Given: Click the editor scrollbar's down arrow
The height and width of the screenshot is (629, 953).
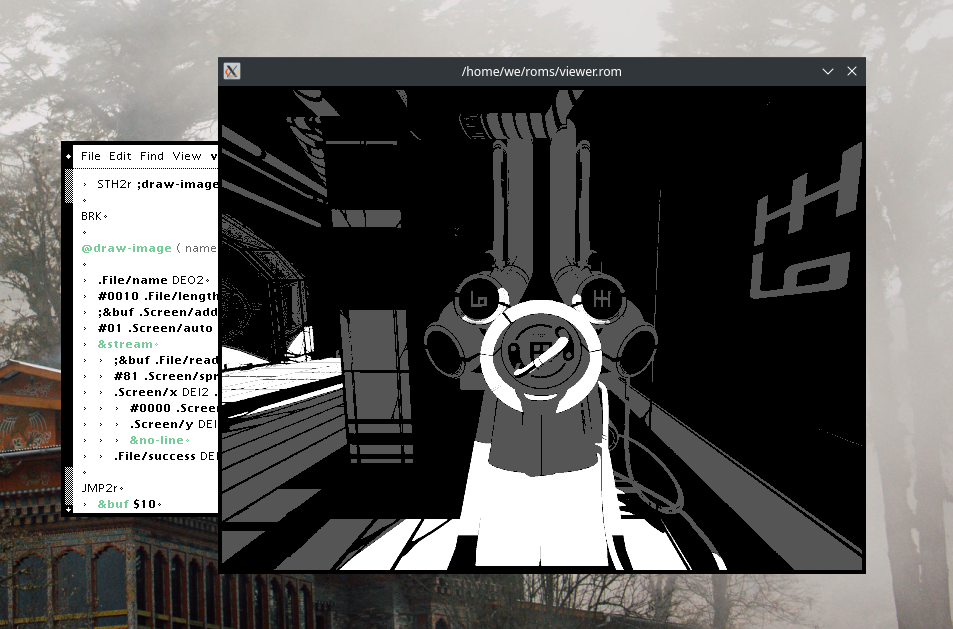Looking at the screenshot, I should tap(68, 509).
